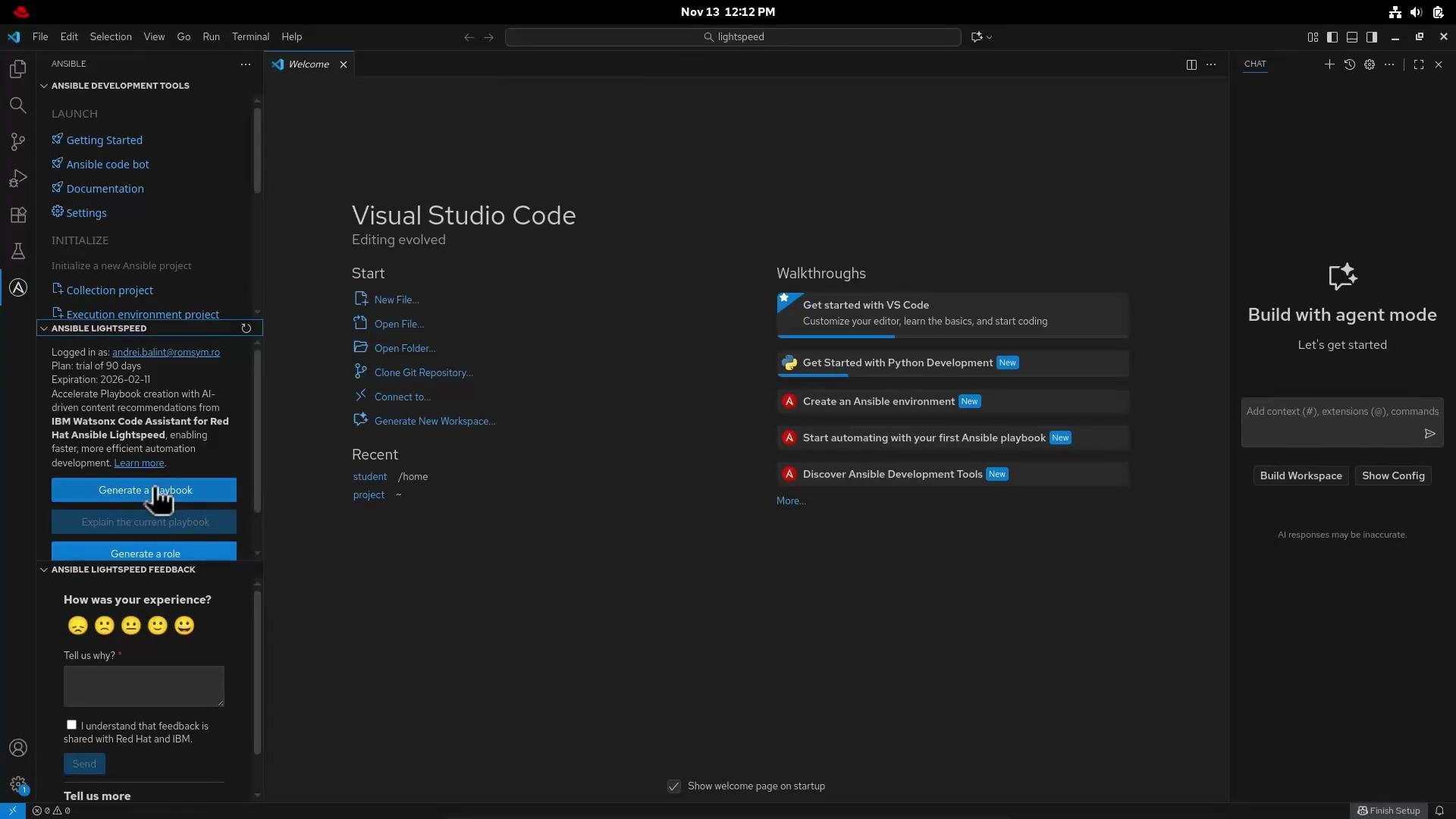Image resolution: width=1456 pixels, height=819 pixels.
Task: Go back with navigation arrow
Action: 469,37
